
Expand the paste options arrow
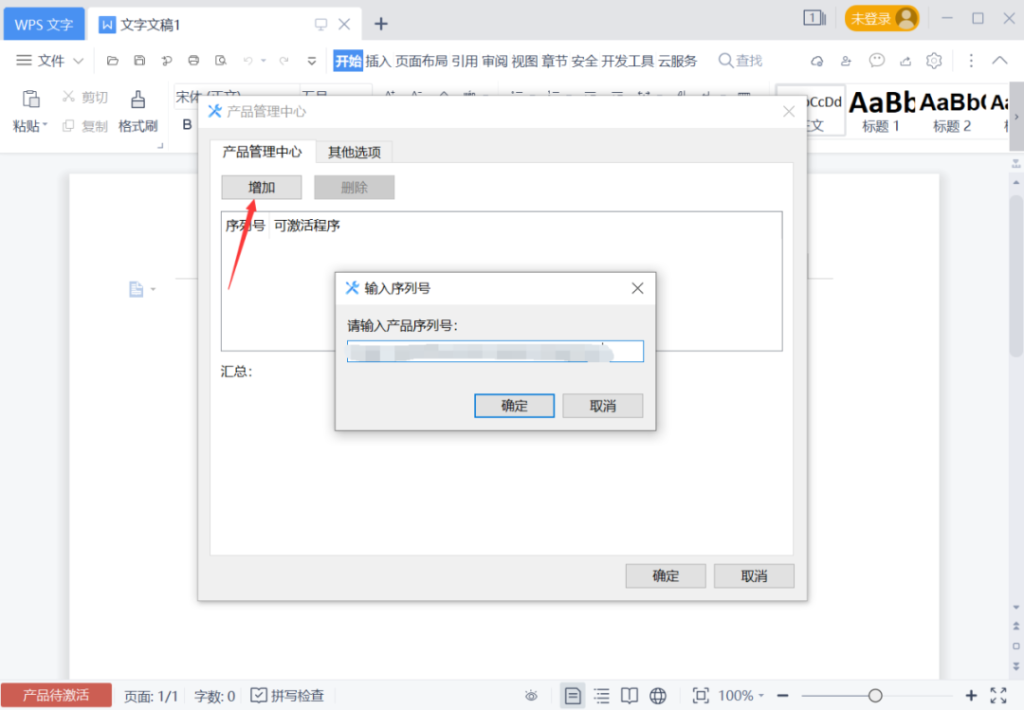point(45,124)
